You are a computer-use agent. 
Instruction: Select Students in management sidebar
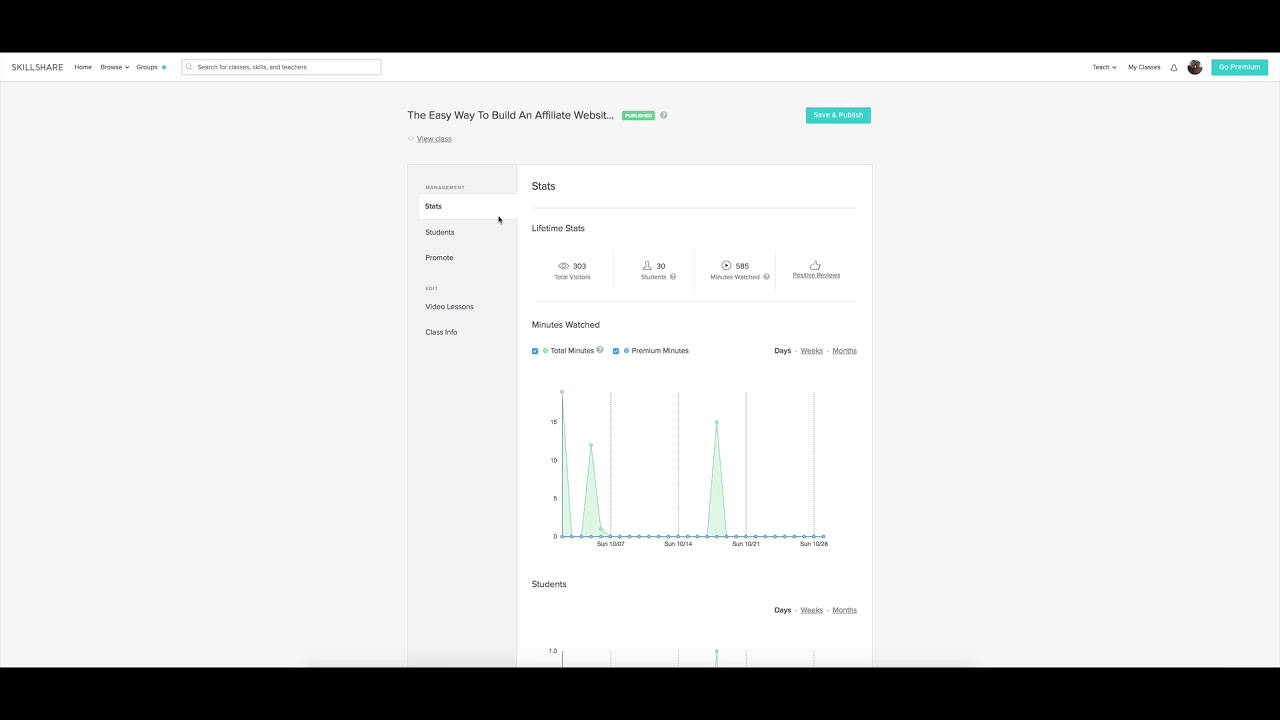tap(440, 232)
